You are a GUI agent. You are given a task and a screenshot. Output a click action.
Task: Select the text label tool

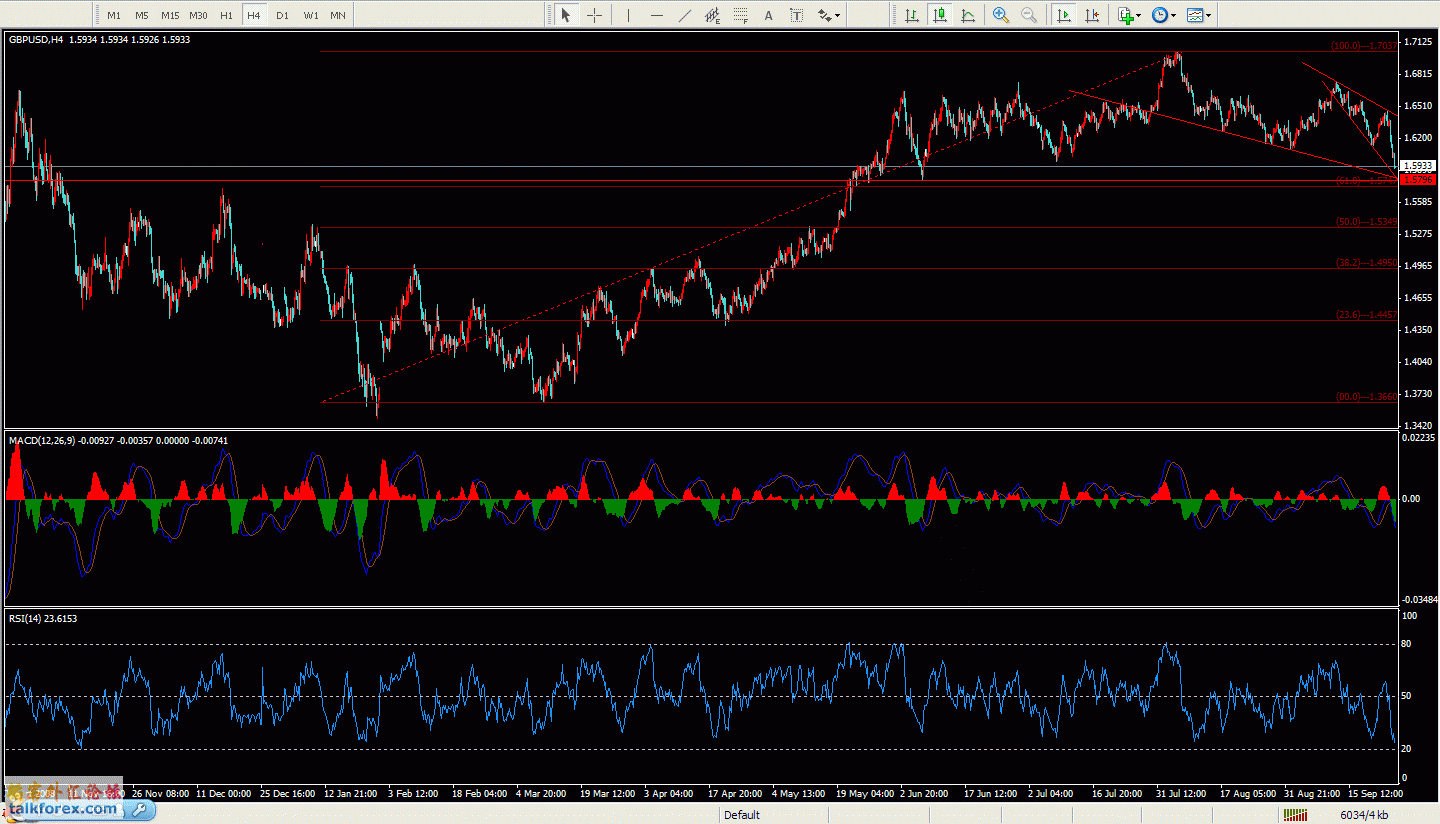pos(797,15)
